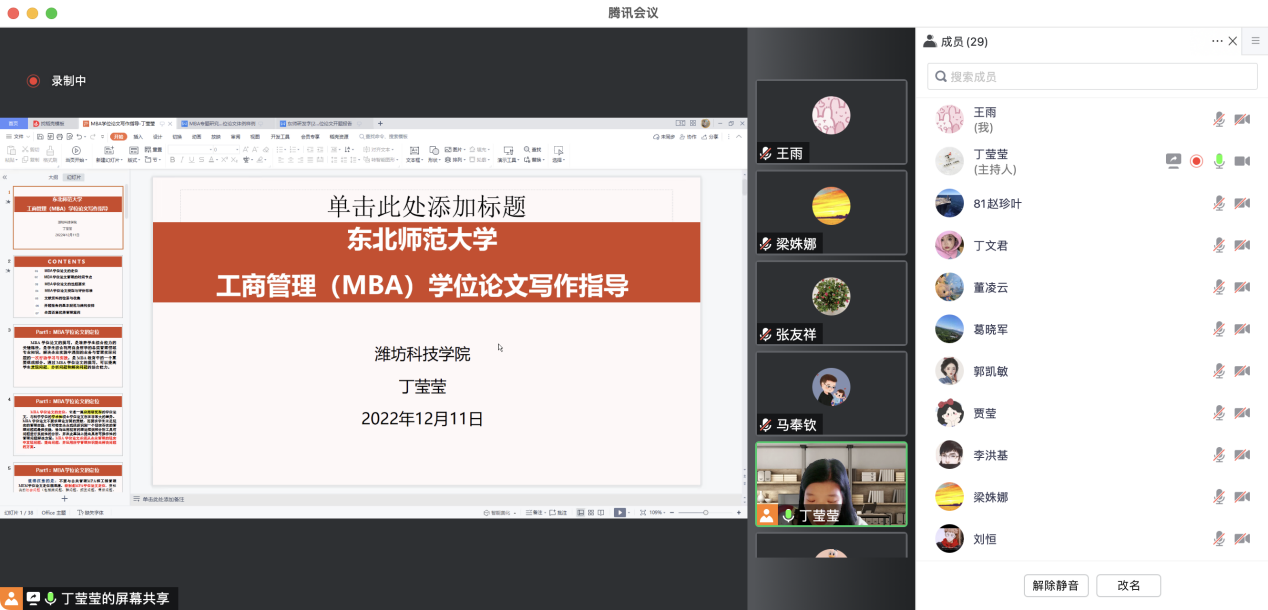The width and height of the screenshot is (1268, 610).
Task: Click the more options ellipsis in members panel
Action: coord(1217,41)
